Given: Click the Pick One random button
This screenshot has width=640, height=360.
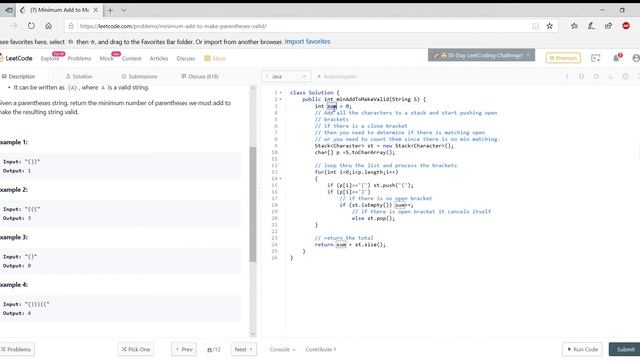Looking at the screenshot, I should pyautogui.click(x=136, y=349).
